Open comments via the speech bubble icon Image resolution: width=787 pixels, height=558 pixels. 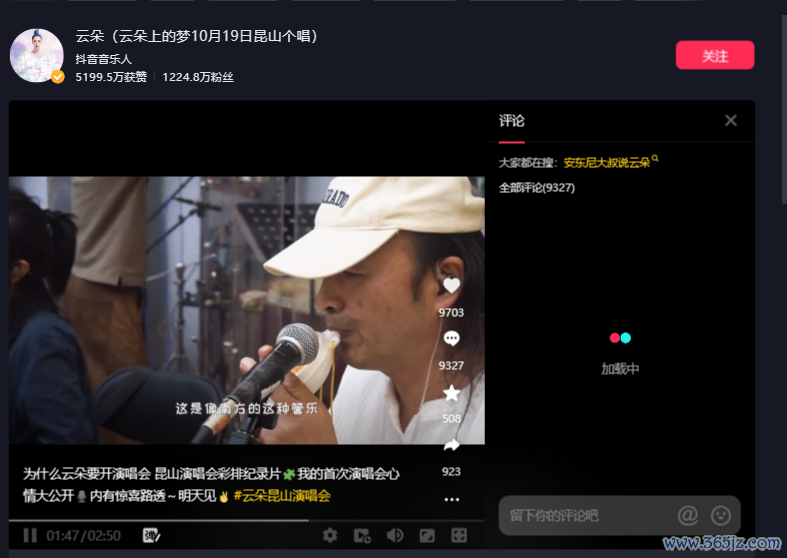pyautogui.click(x=451, y=340)
